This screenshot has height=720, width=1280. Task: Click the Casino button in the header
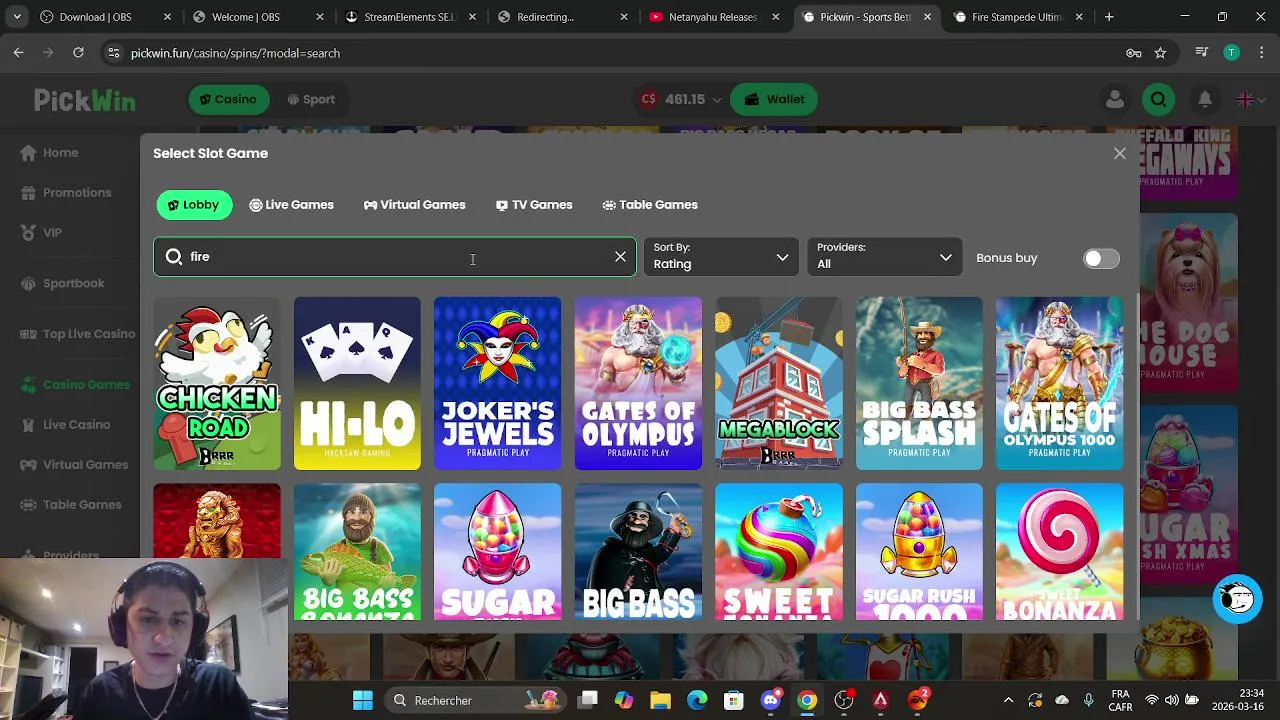click(x=228, y=99)
